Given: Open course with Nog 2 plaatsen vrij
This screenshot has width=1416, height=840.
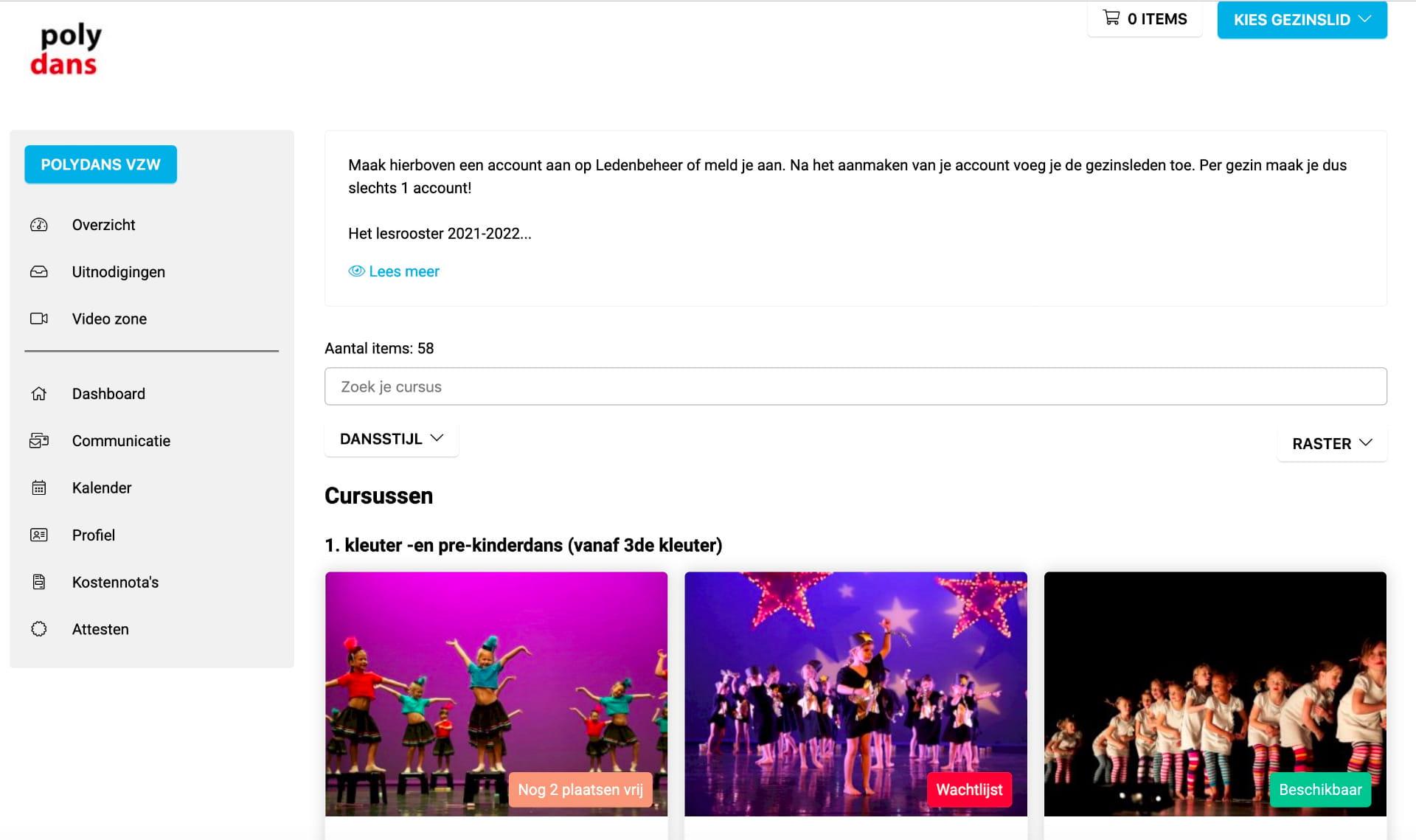Looking at the screenshot, I should [496, 694].
